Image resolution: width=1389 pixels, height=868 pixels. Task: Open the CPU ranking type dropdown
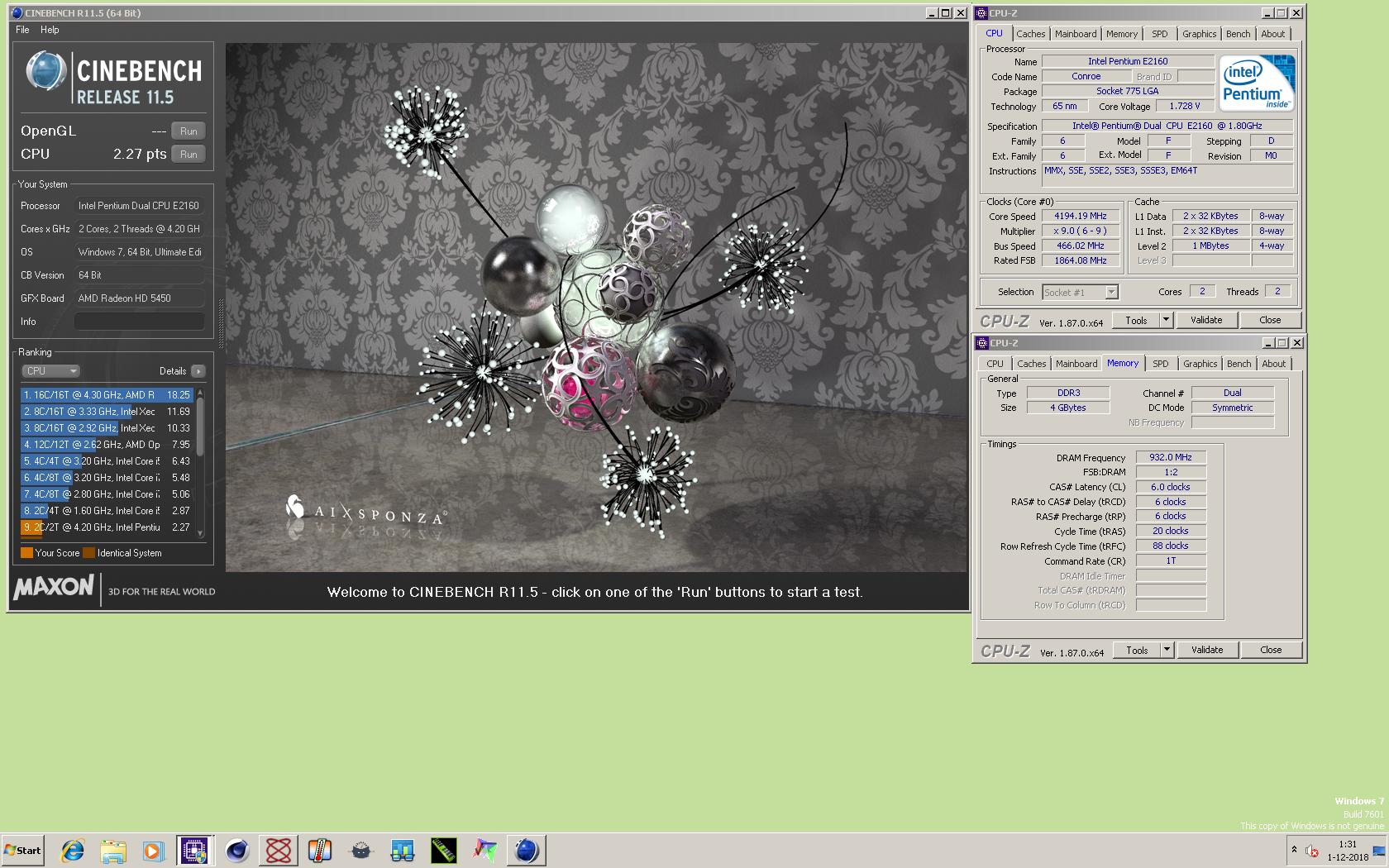click(50, 371)
